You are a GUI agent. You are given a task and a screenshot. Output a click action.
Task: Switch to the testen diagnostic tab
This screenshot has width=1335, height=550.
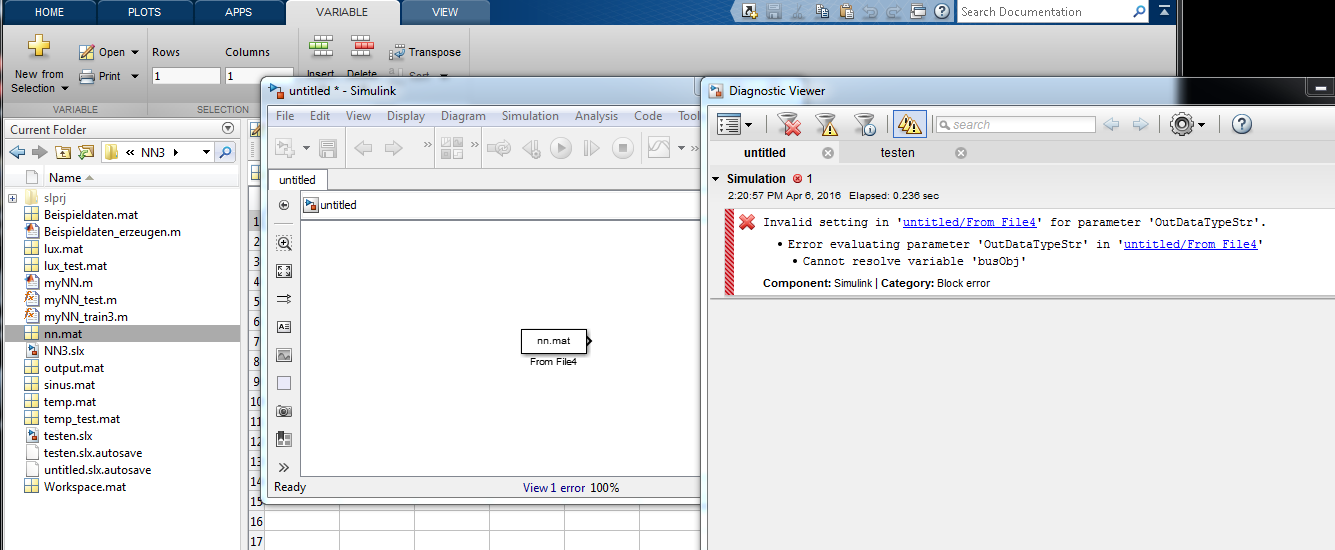pos(897,153)
